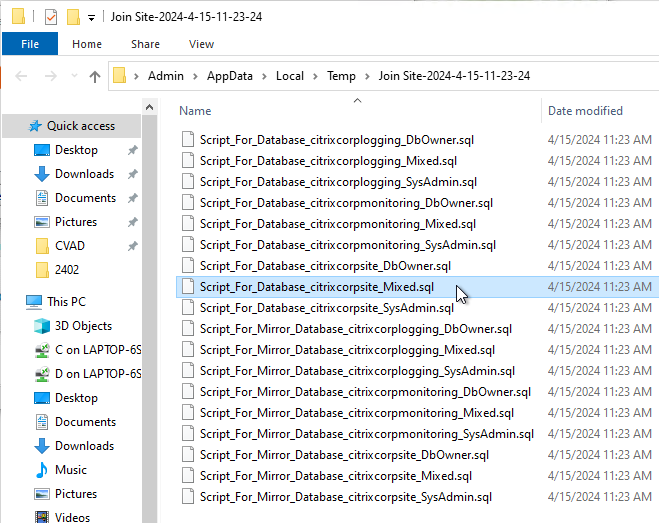This screenshot has width=659, height=523.
Task: Open the File menu
Action: point(30,44)
